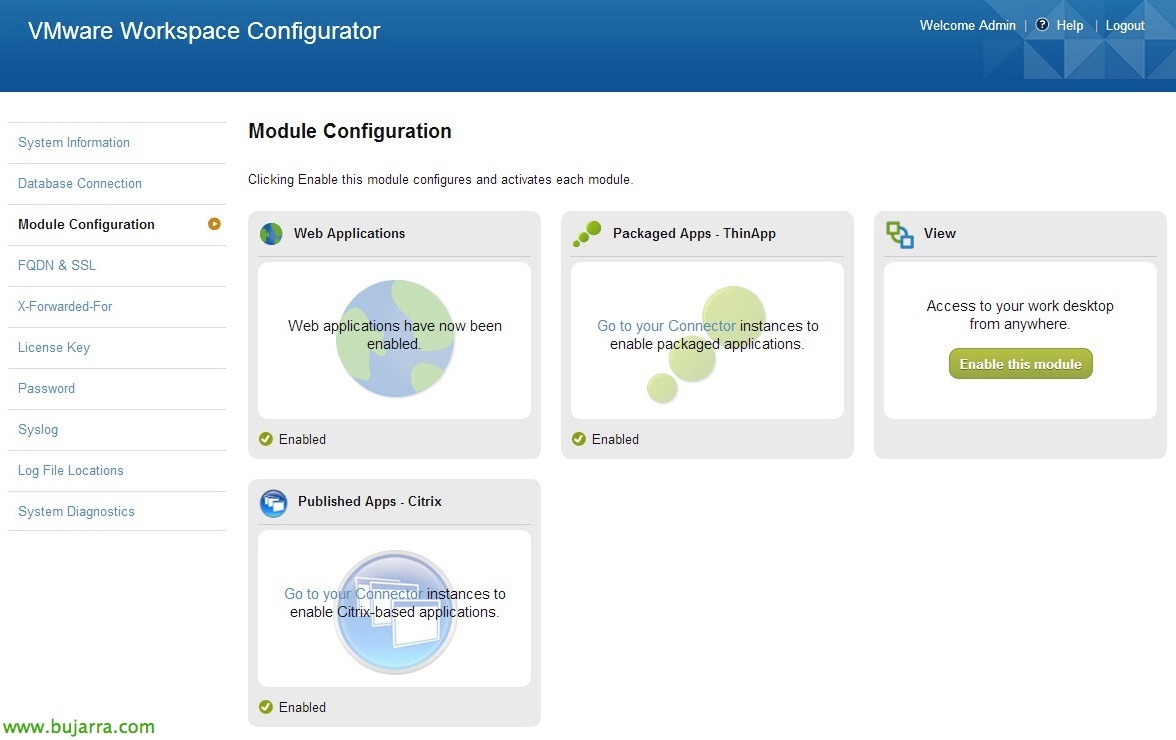Open Database Connection settings
This screenshot has width=1176, height=740.
[80, 184]
